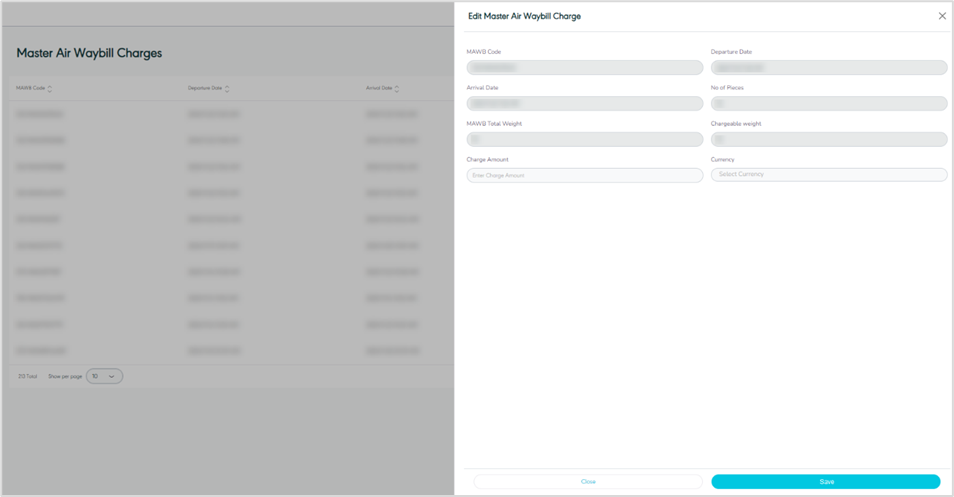Click the Departure Date column header text
Screen dimensions: 954x497
pos(205,89)
